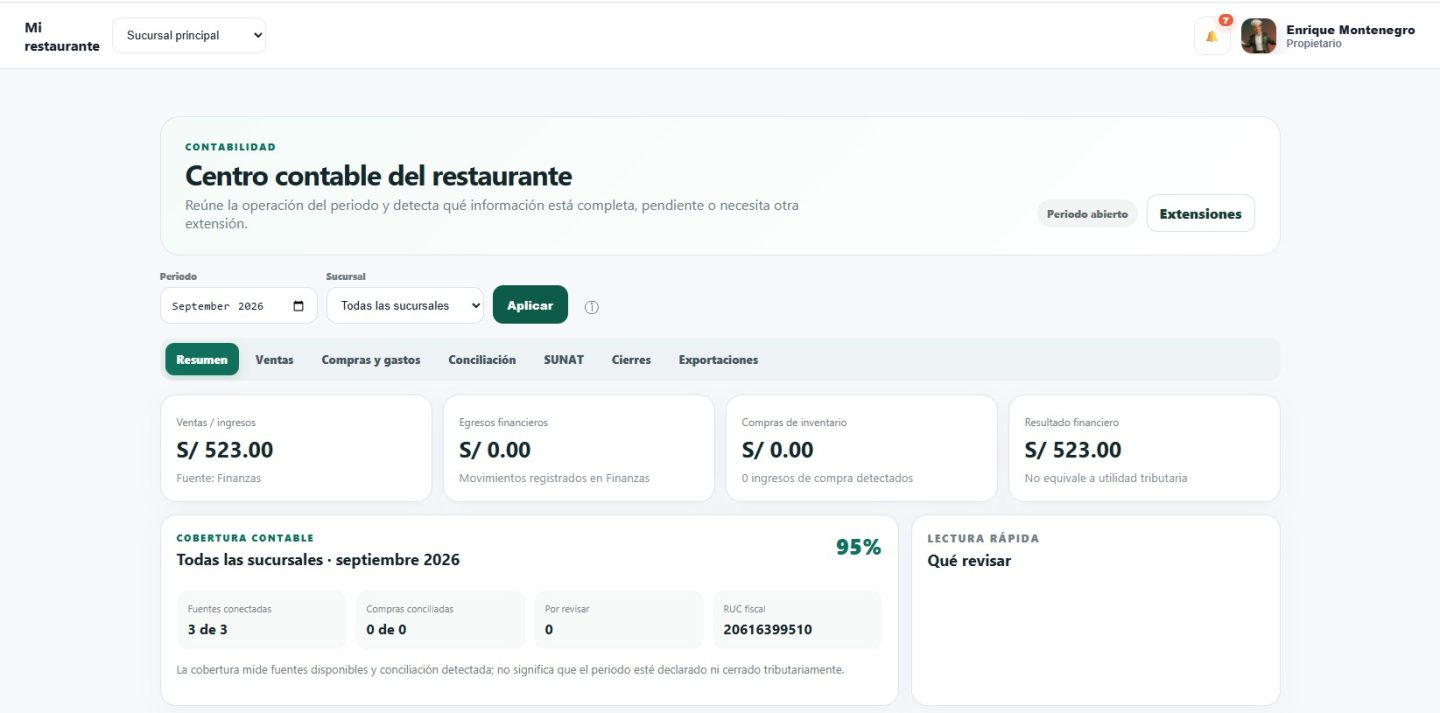Click the Qué revisar heading
The height and width of the screenshot is (713, 1440).
pos(969,561)
